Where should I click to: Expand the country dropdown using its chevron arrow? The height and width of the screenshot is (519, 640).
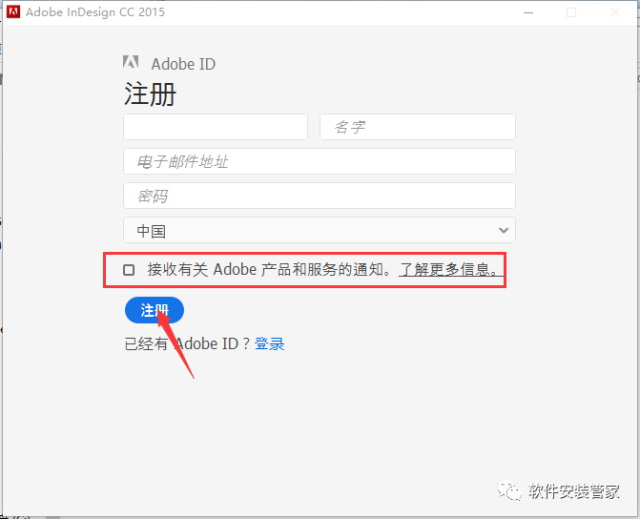[x=503, y=230]
